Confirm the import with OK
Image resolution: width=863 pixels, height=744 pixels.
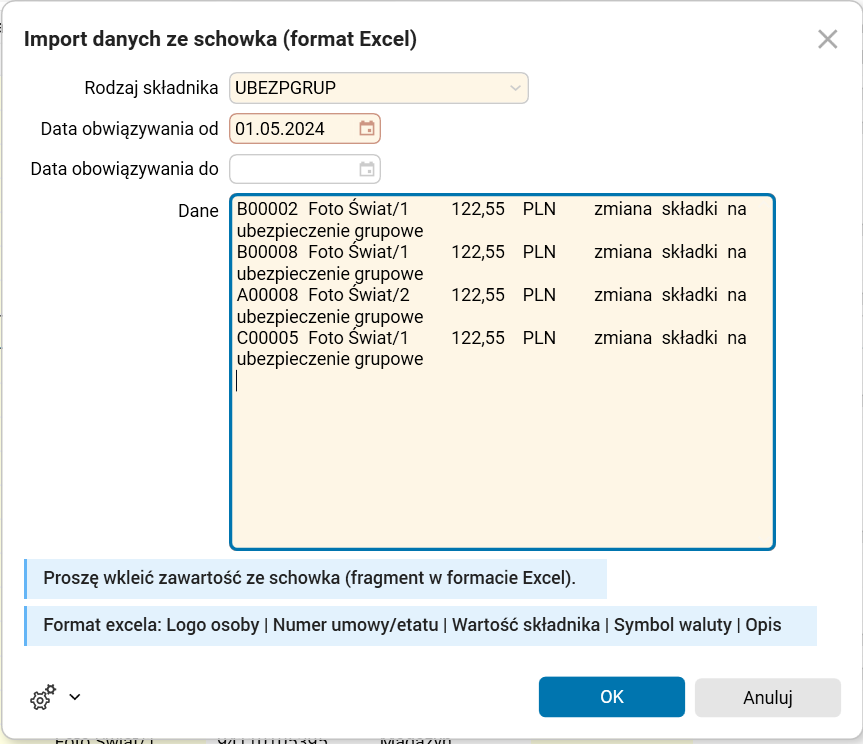(611, 697)
